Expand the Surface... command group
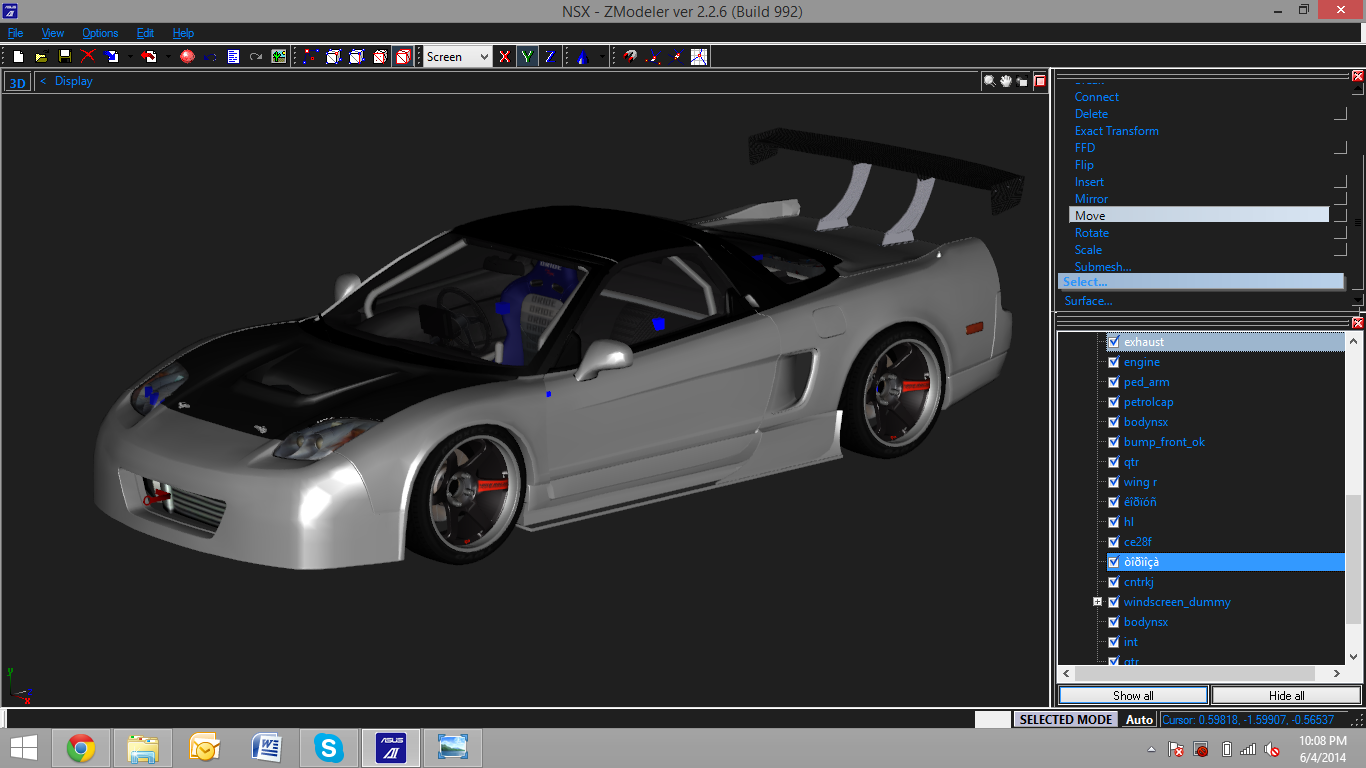1366x768 pixels. pos(1088,301)
